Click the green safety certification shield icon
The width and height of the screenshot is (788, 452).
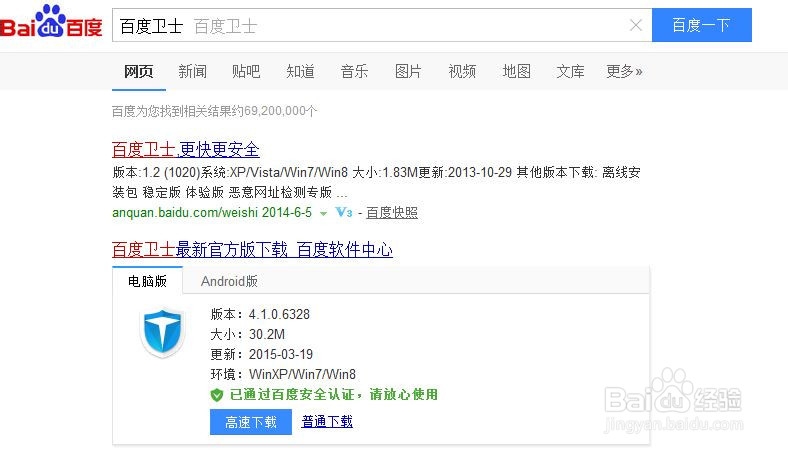pyautogui.click(x=217, y=395)
